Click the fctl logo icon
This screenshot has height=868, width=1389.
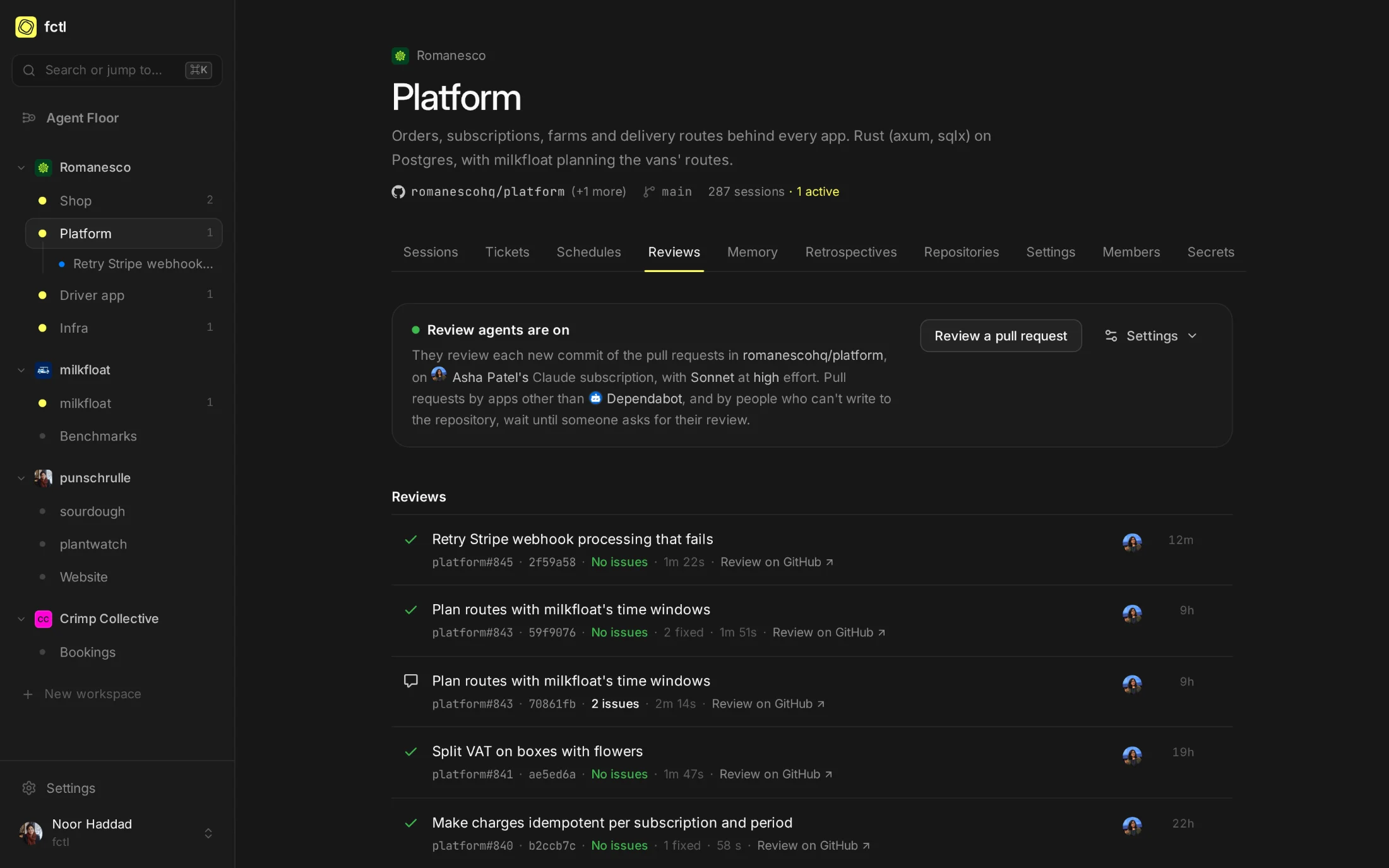tap(26, 27)
